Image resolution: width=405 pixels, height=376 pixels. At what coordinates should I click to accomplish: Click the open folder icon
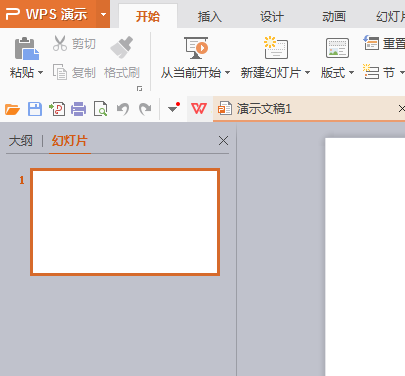point(12,109)
